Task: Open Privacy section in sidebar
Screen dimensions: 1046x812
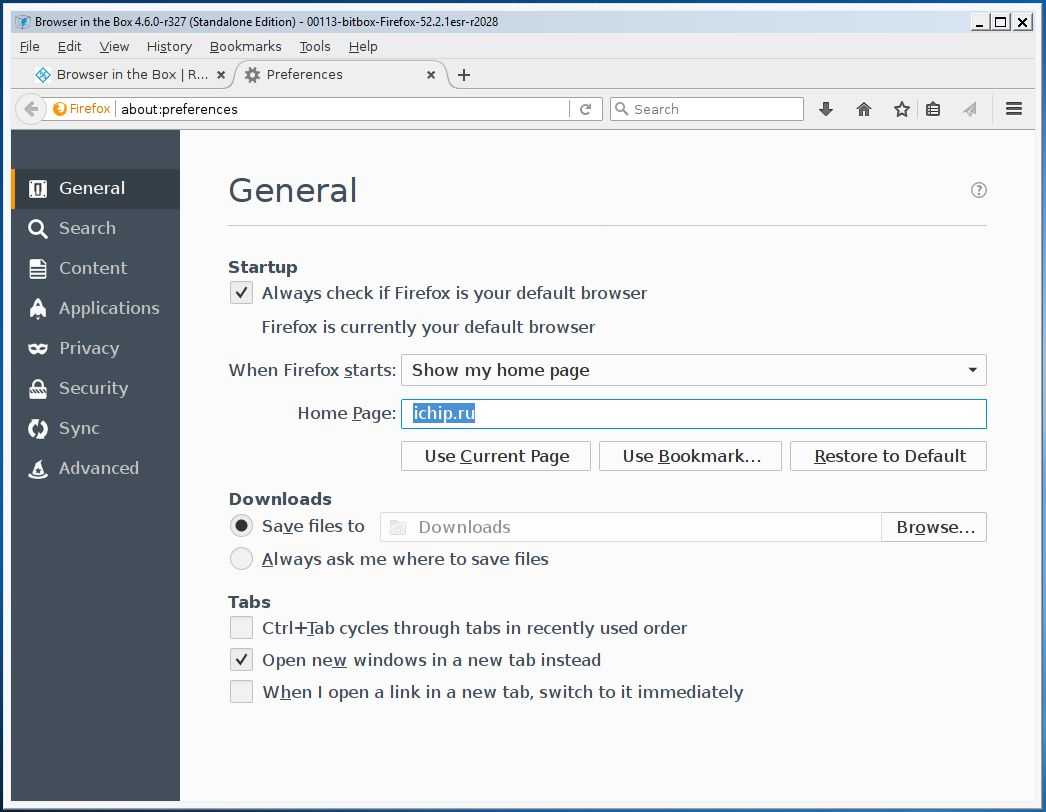Action: click(88, 348)
